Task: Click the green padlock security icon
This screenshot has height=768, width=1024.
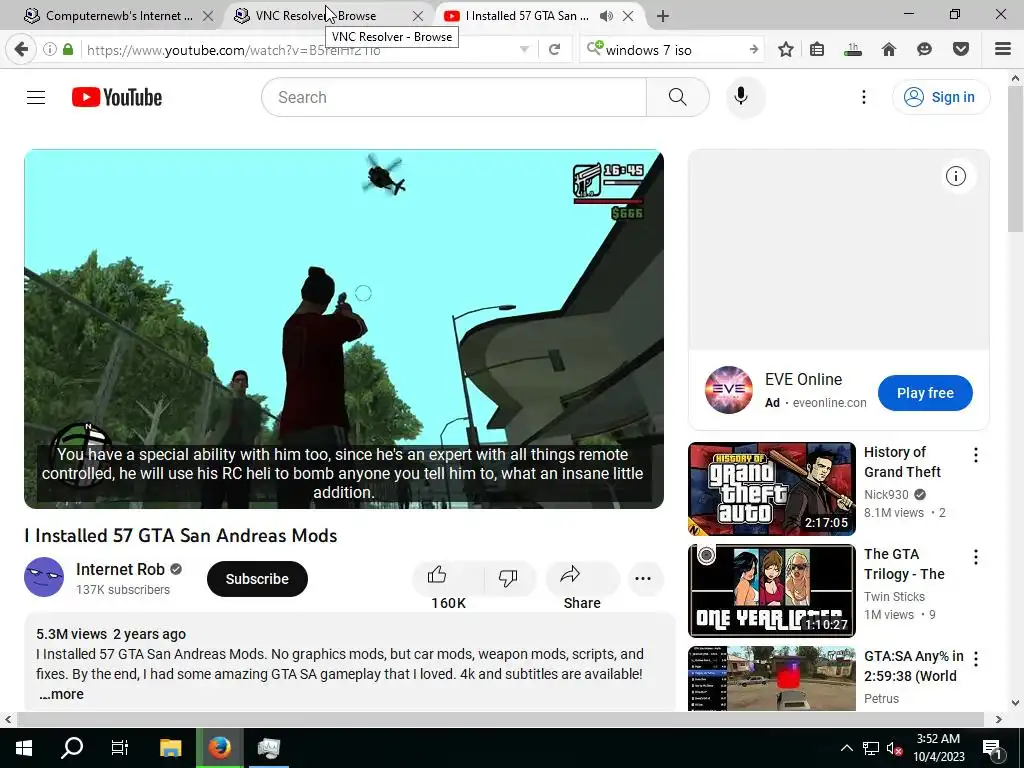Action: tap(68, 49)
